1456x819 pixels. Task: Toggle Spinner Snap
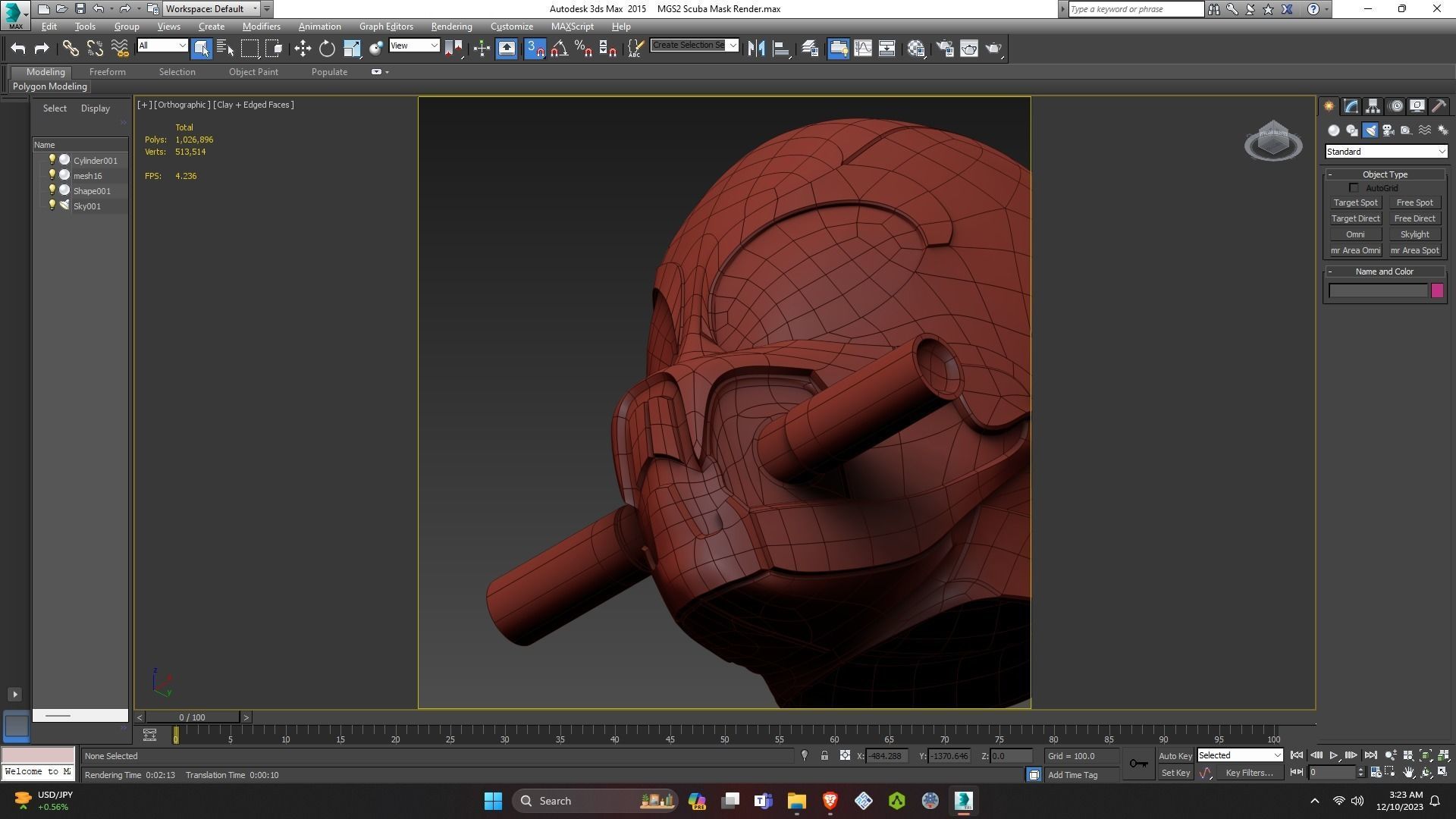point(607,49)
